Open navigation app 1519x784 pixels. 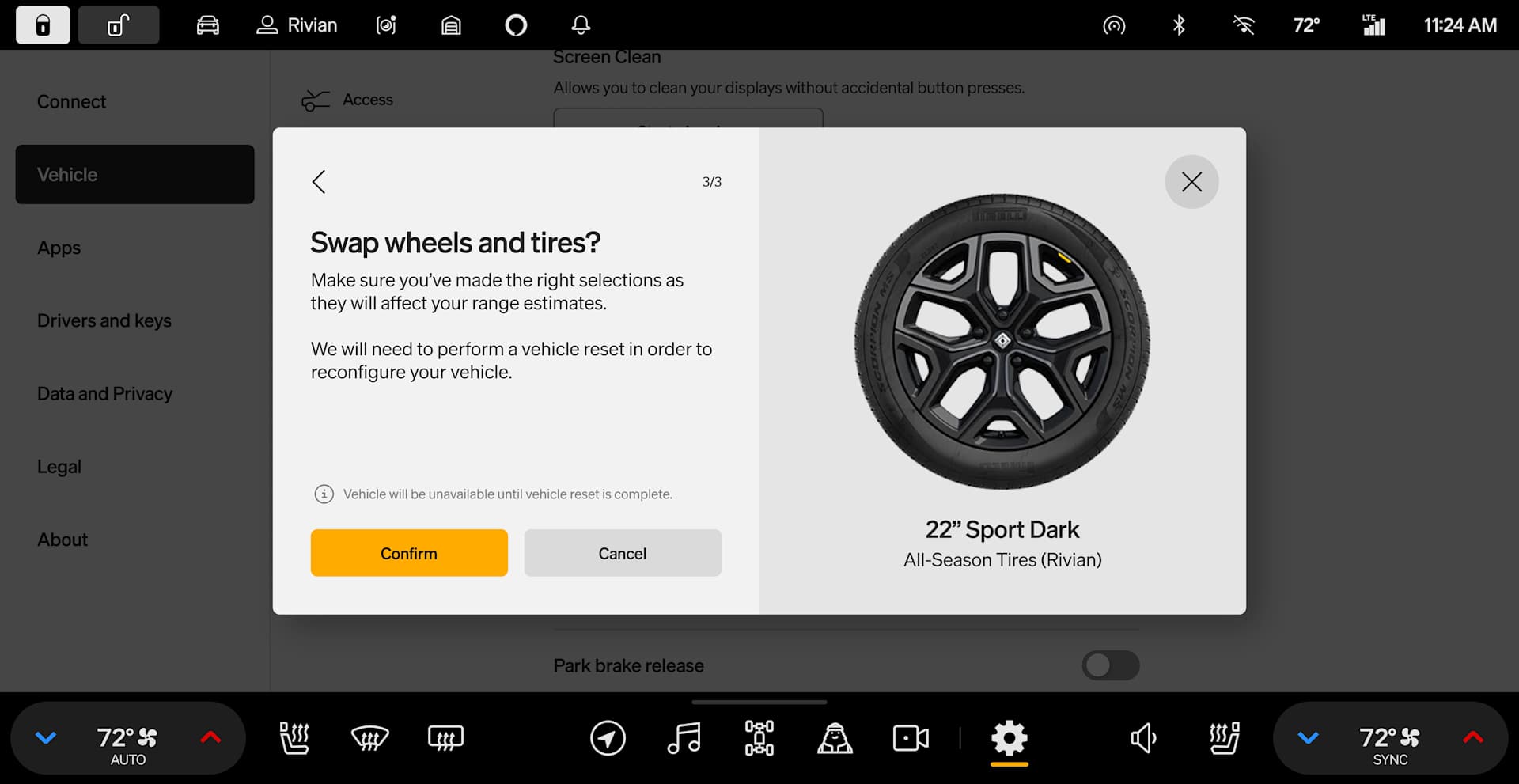608,738
